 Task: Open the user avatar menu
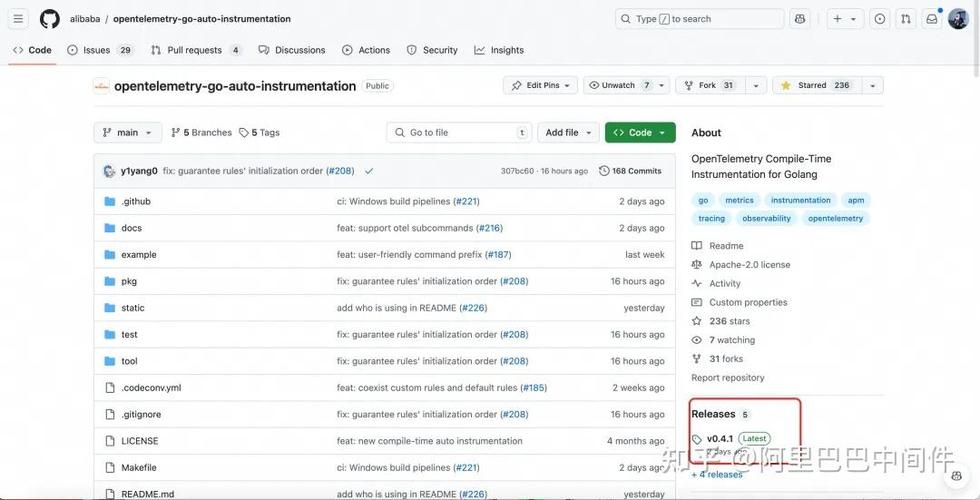pyautogui.click(x=958, y=19)
